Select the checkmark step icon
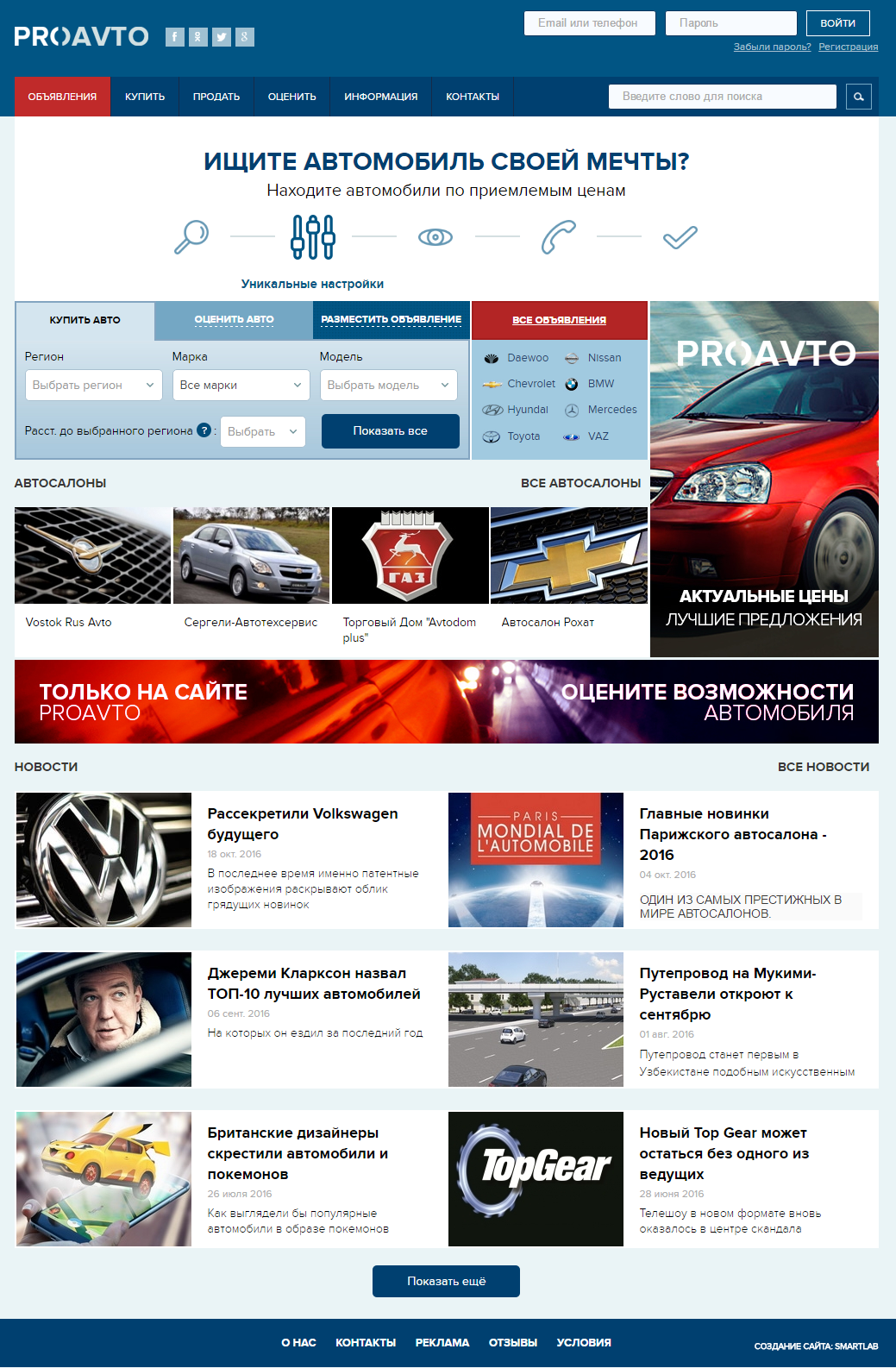896x1368 pixels. 680,236
